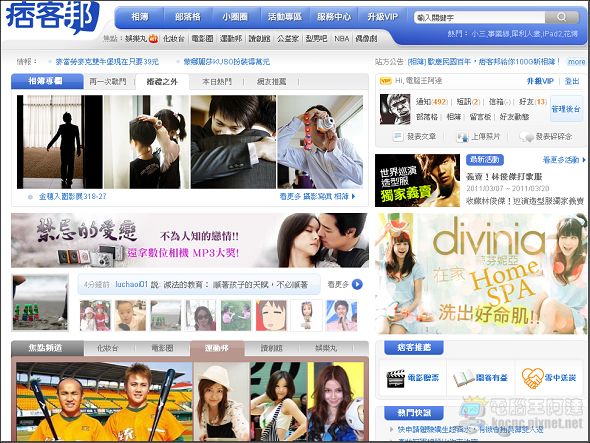Open the more link beside site announcement

576,62
